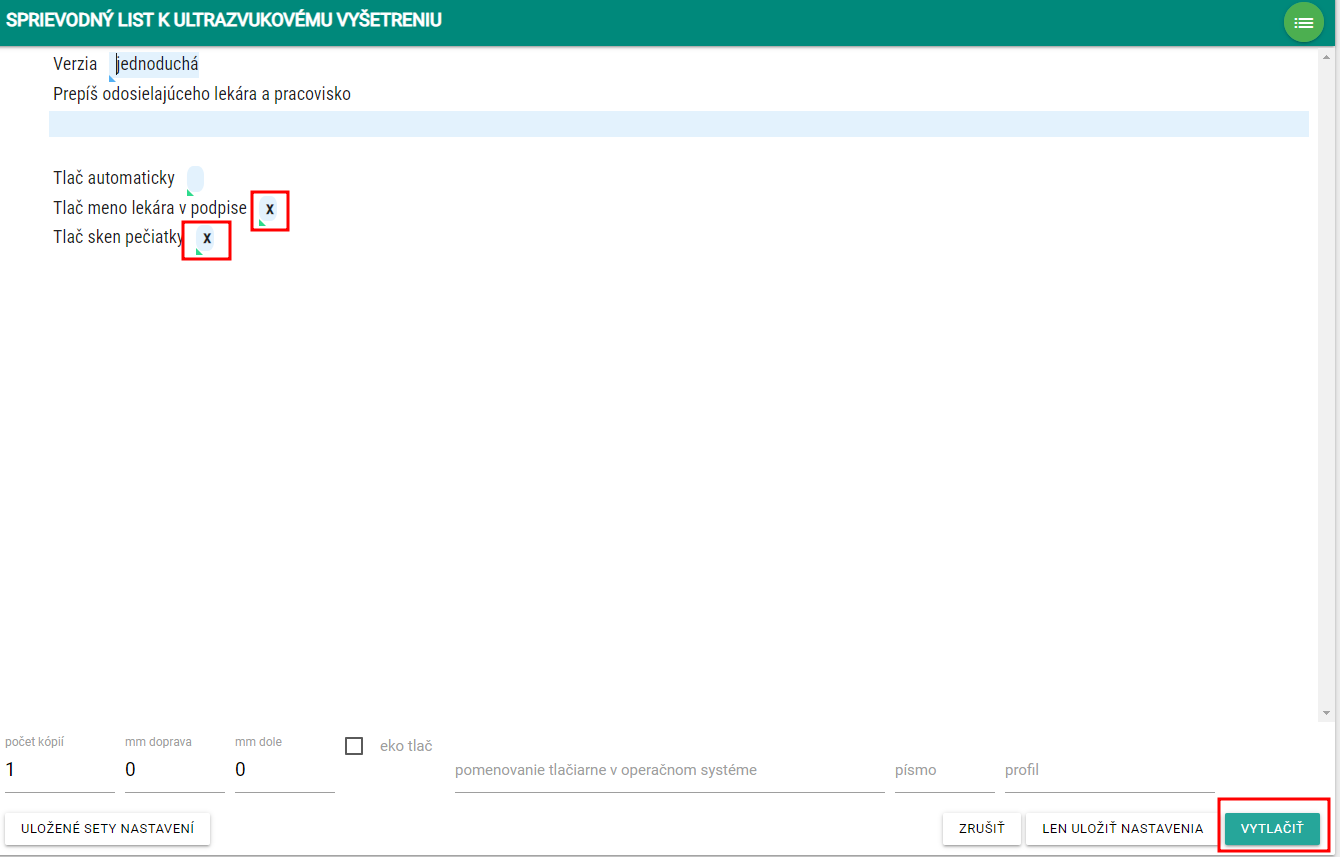Click the počet kópií field
Screen dimensions: 1340x857
tap(60, 770)
